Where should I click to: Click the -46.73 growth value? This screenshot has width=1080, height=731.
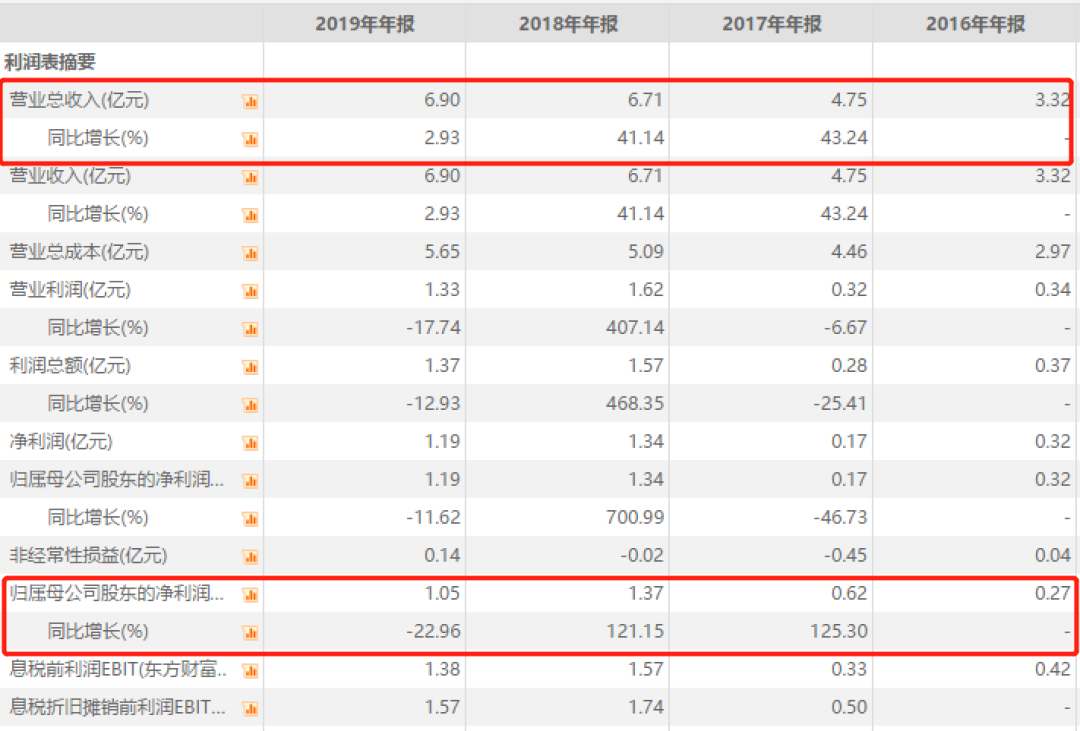coord(840,517)
